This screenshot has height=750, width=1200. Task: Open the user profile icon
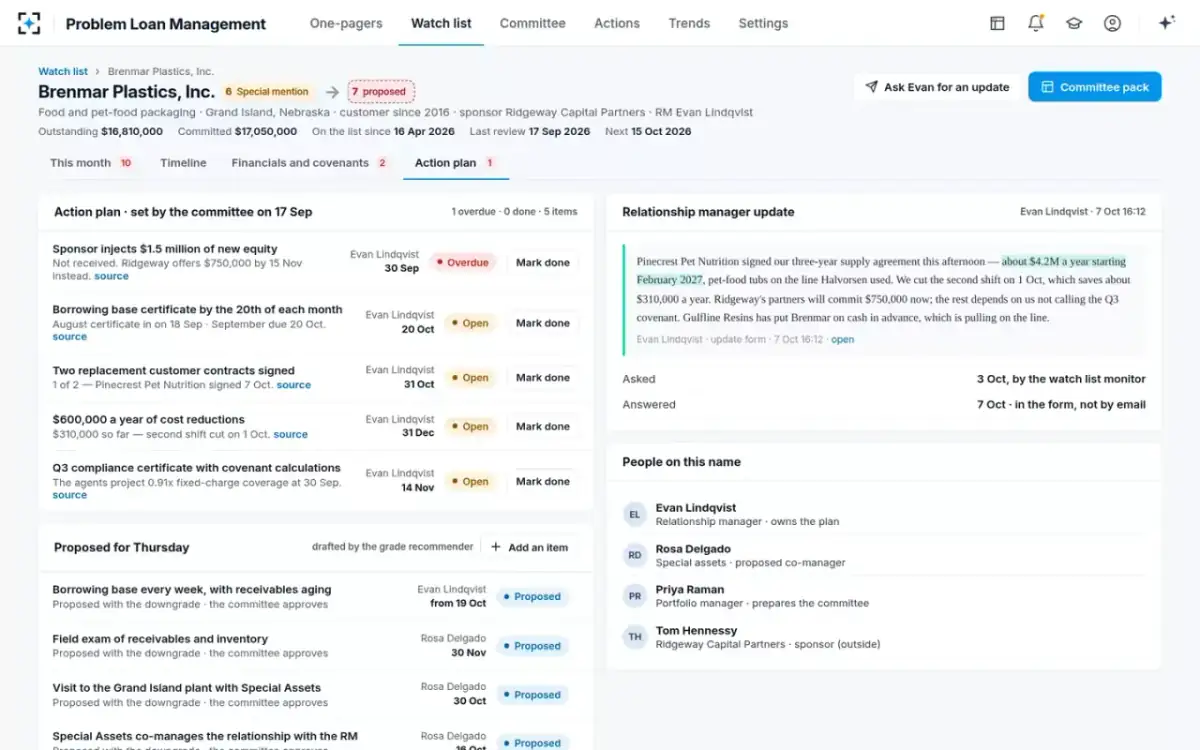point(1112,23)
